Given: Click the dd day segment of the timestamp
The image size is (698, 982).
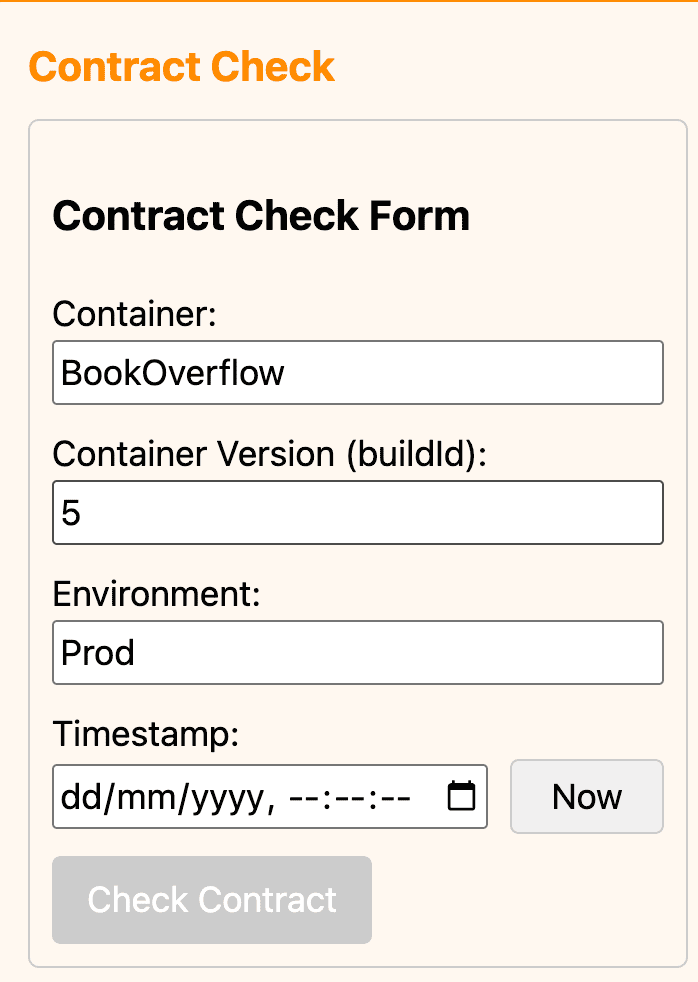Looking at the screenshot, I should pos(80,796).
